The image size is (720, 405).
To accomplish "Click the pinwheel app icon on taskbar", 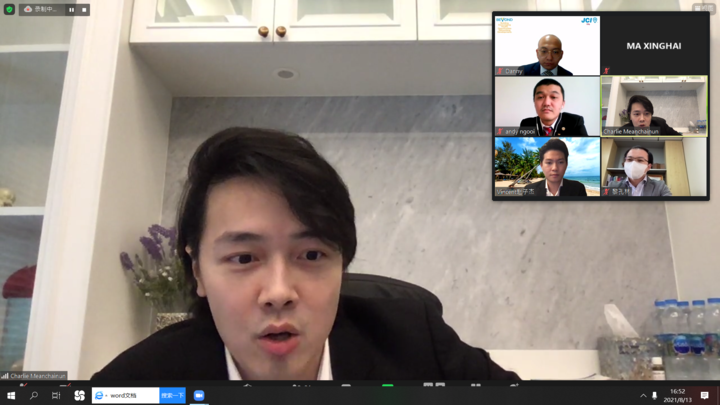I will click(x=79, y=396).
